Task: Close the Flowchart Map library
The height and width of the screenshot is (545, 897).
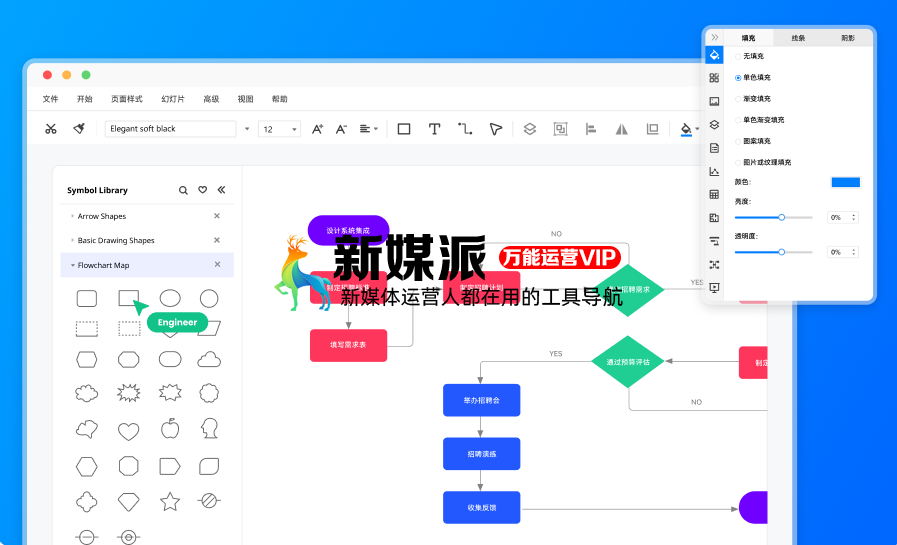Action: coord(217,264)
